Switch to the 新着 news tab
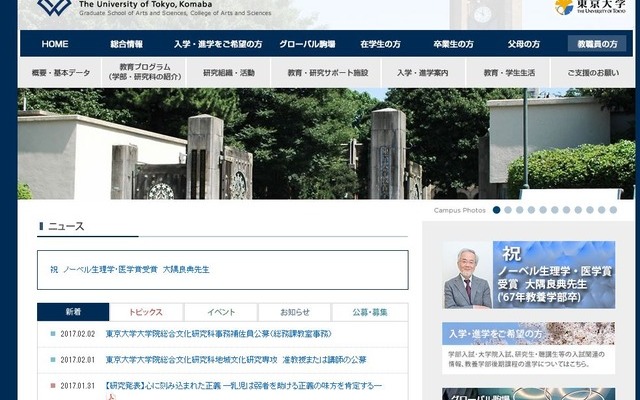Image resolution: width=640 pixels, height=400 pixels. point(73,312)
